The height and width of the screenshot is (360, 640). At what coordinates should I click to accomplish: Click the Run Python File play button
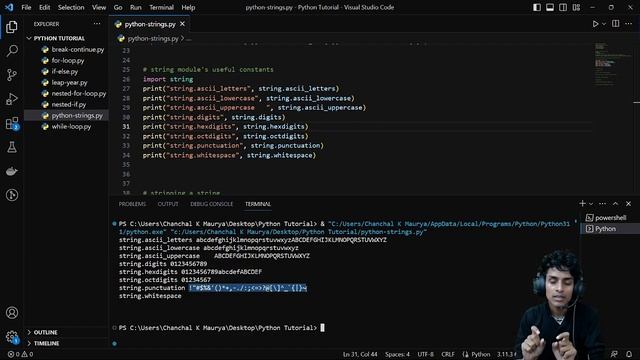pos(596,24)
